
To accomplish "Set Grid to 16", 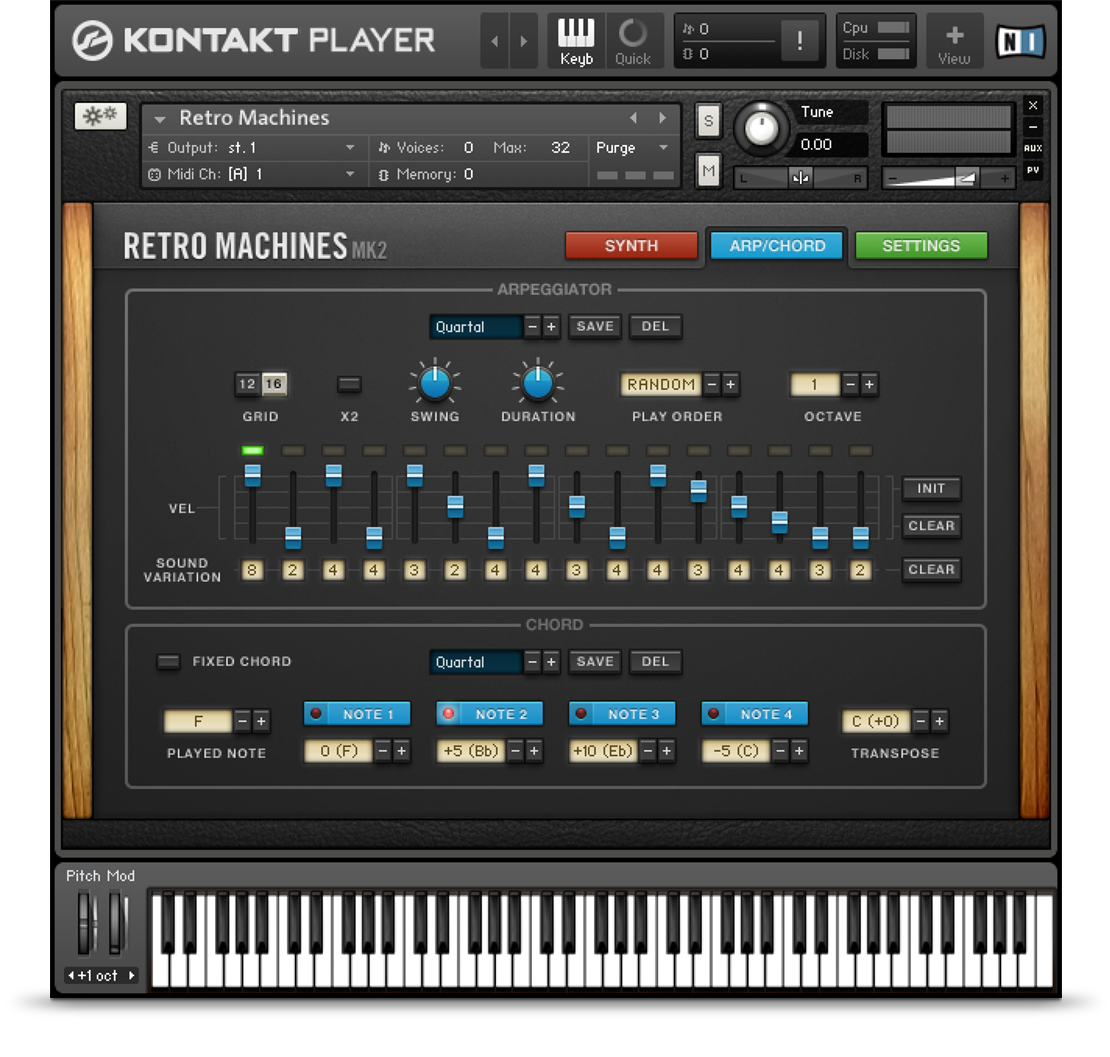I will (x=274, y=384).
